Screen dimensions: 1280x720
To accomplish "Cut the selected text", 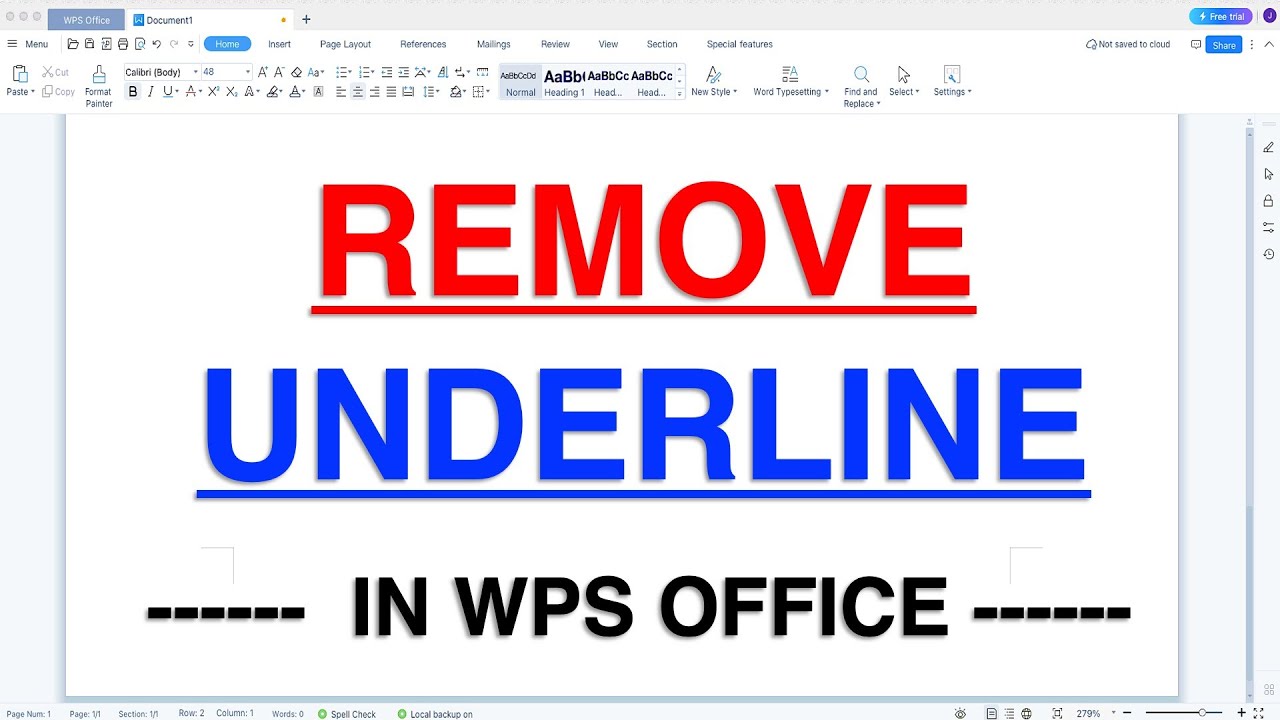I will click(56, 72).
